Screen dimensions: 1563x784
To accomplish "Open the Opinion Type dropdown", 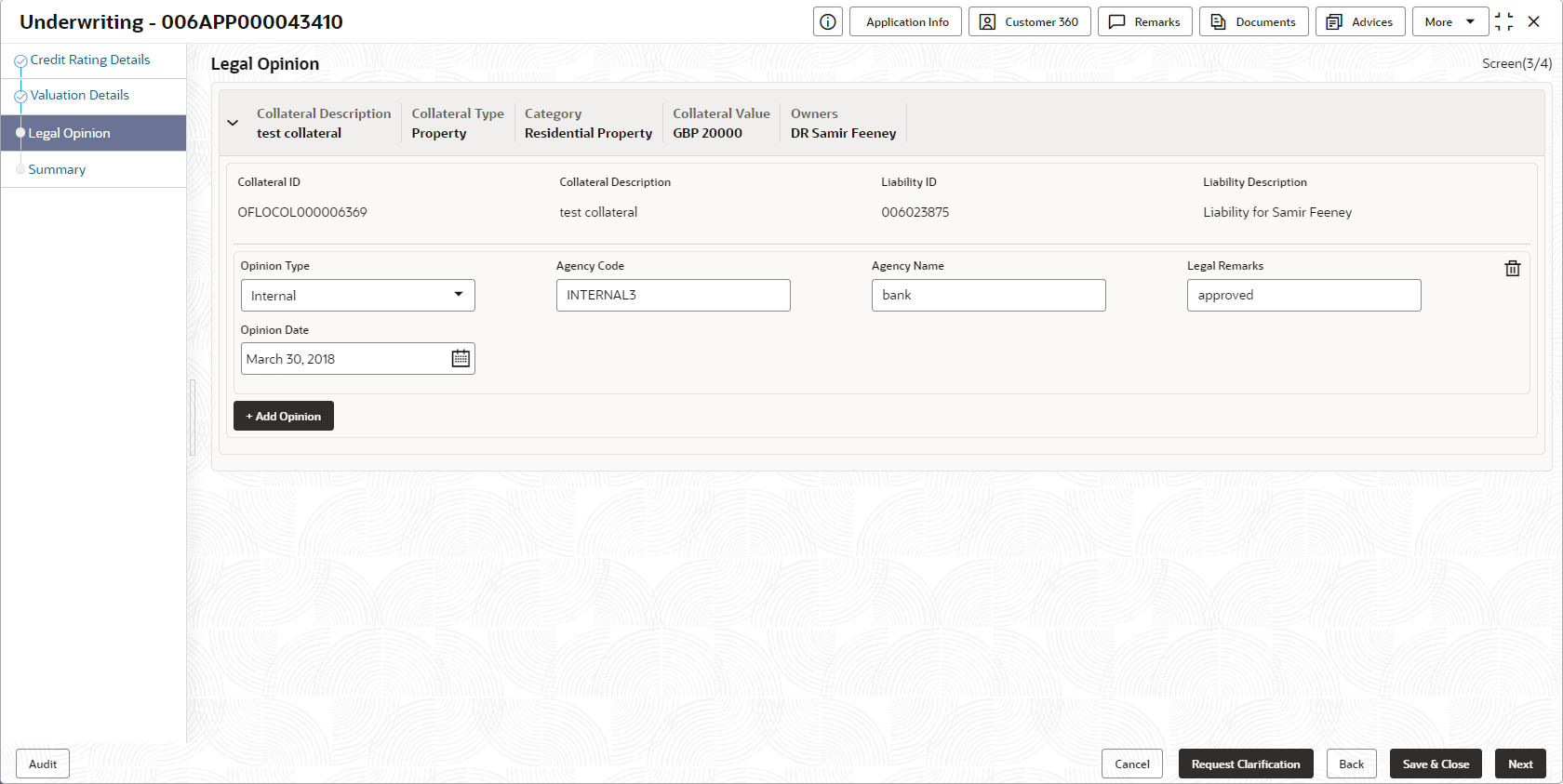I will tap(358, 296).
